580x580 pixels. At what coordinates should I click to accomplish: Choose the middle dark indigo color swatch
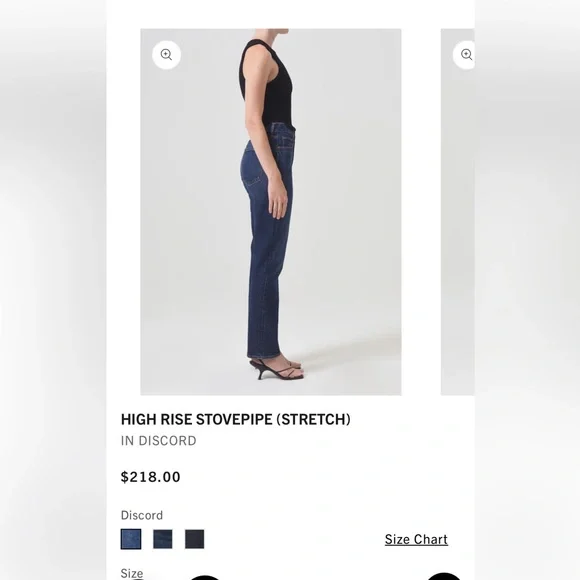pos(163,539)
